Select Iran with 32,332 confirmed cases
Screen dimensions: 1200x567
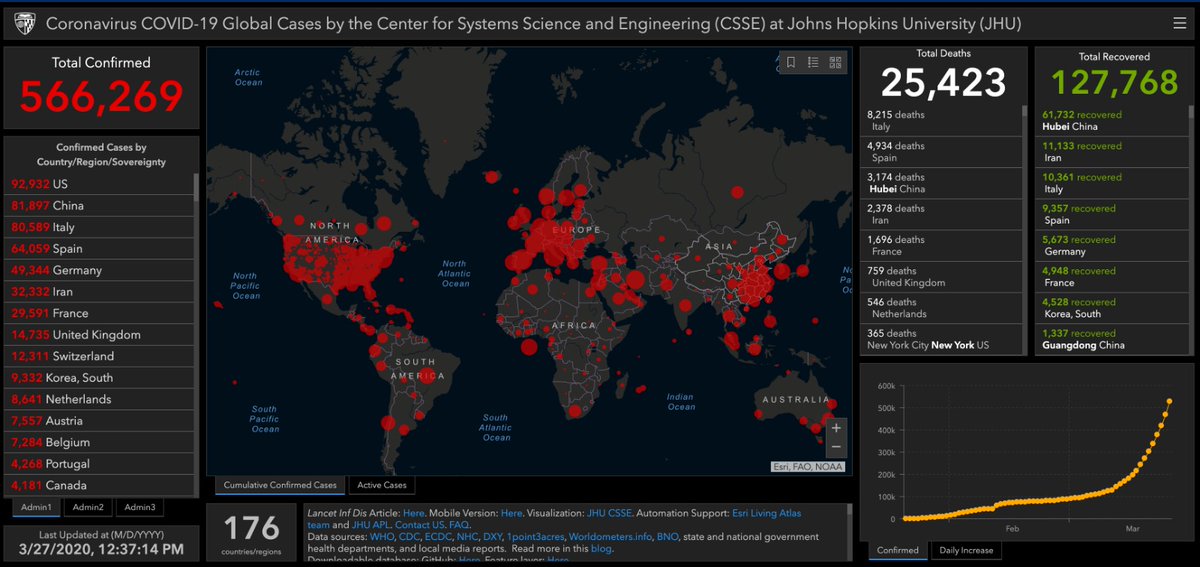(100, 292)
